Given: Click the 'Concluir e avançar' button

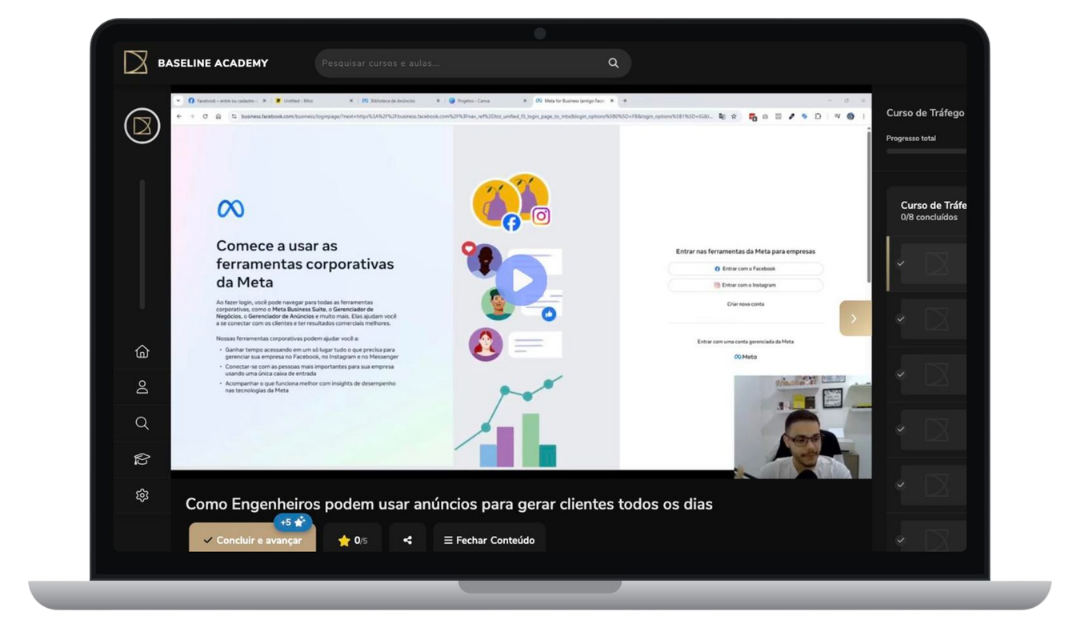Looking at the screenshot, I should click(253, 539).
